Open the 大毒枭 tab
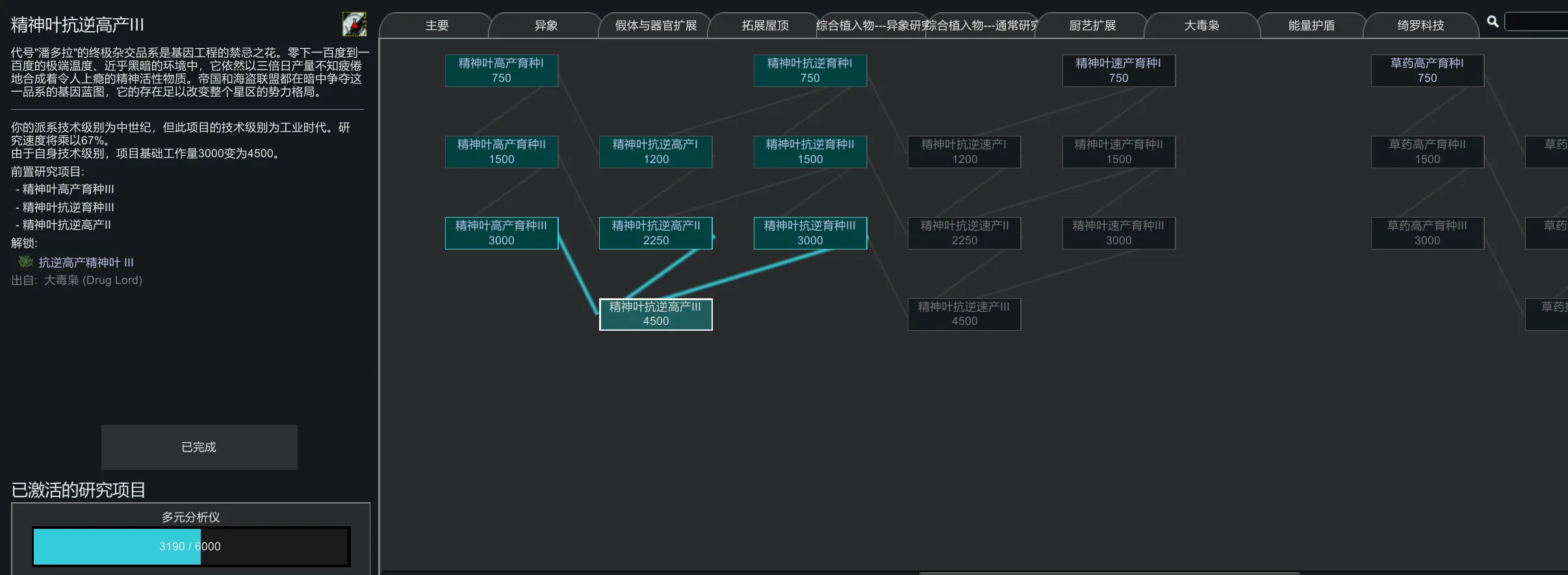Viewport: 1568px width, 575px height. [x=1201, y=25]
